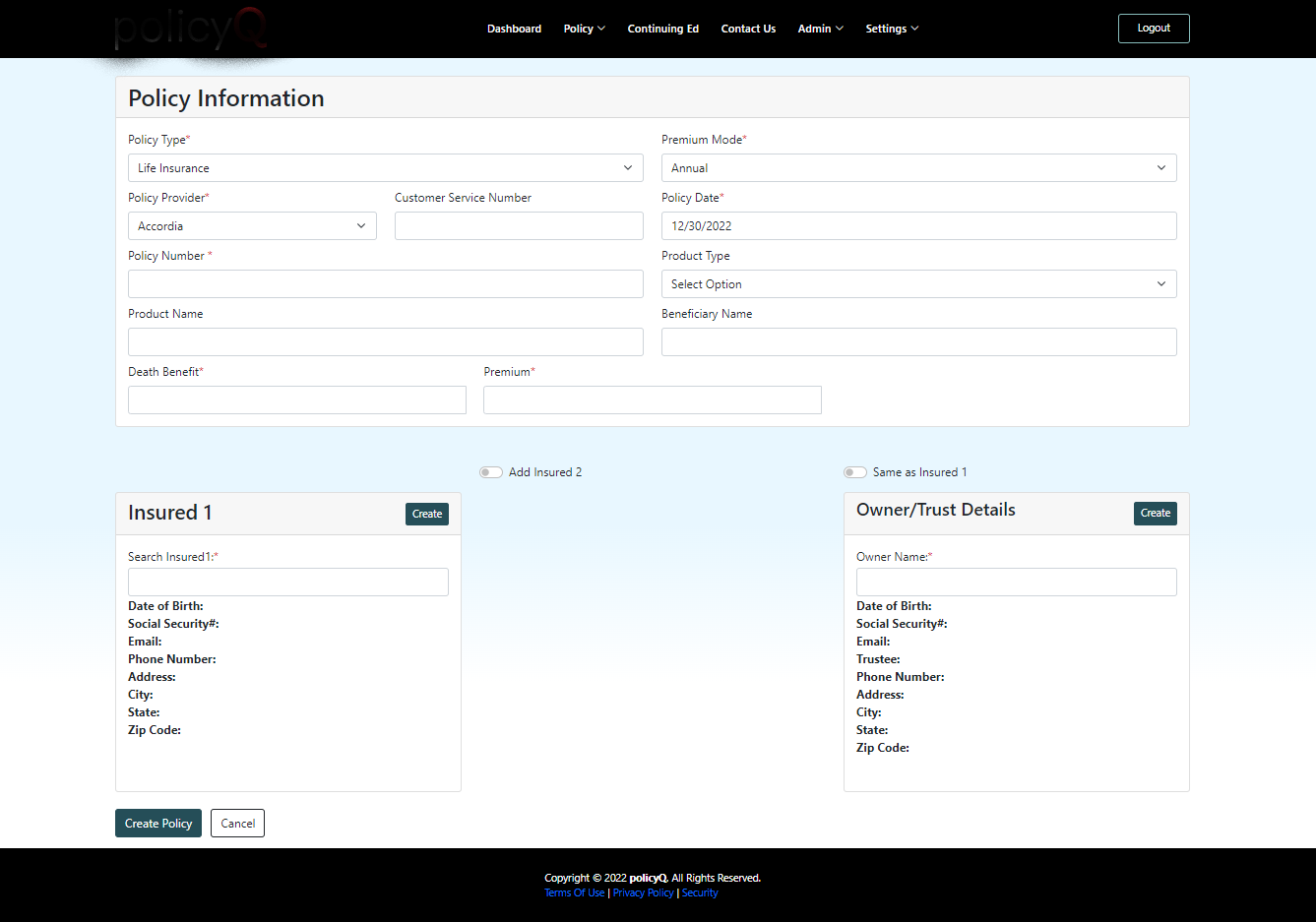Click the Cancel button
The image size is (1316, 922).
pos(237,824)
